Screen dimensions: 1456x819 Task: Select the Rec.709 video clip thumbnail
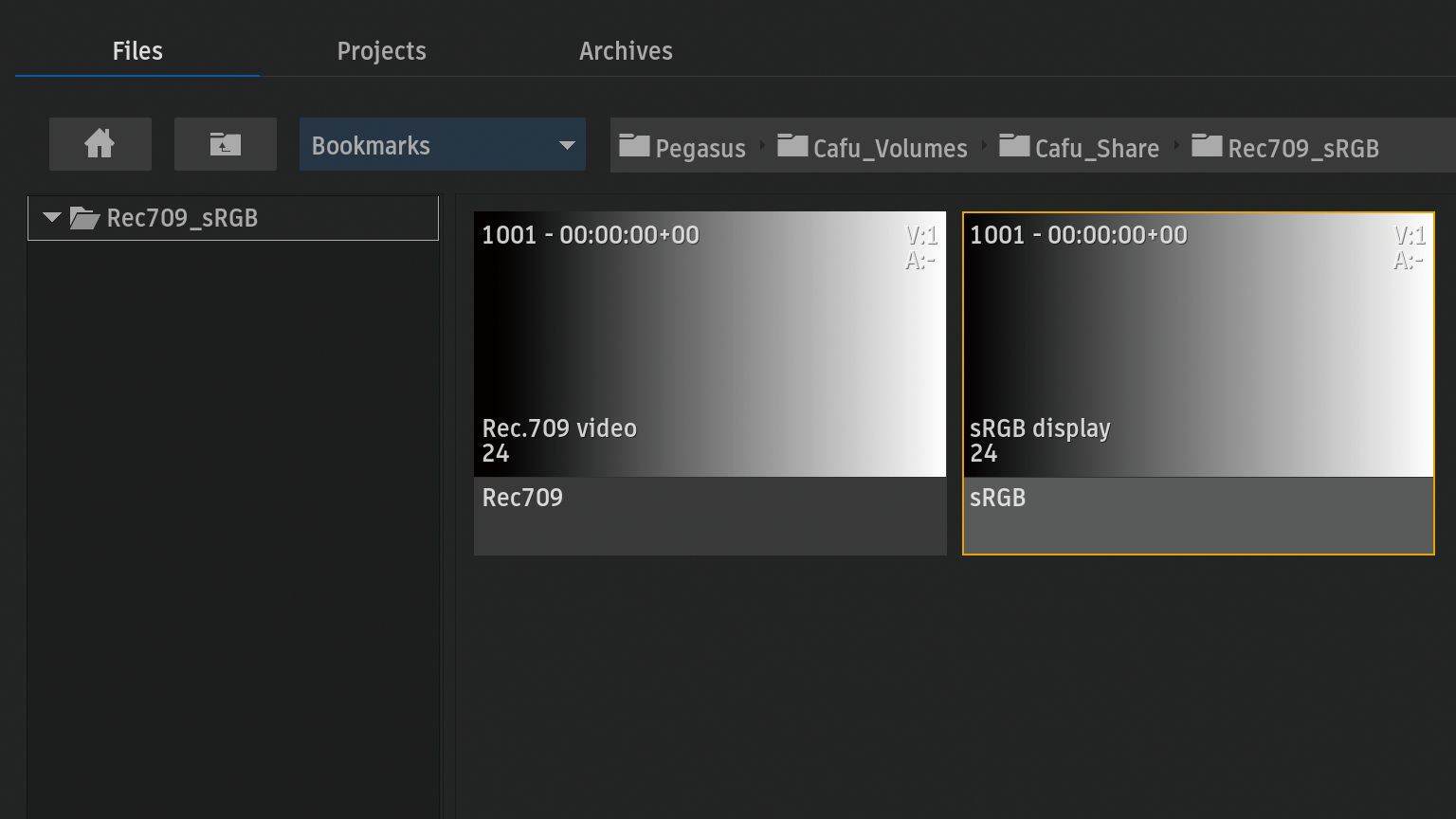[709, 343]
